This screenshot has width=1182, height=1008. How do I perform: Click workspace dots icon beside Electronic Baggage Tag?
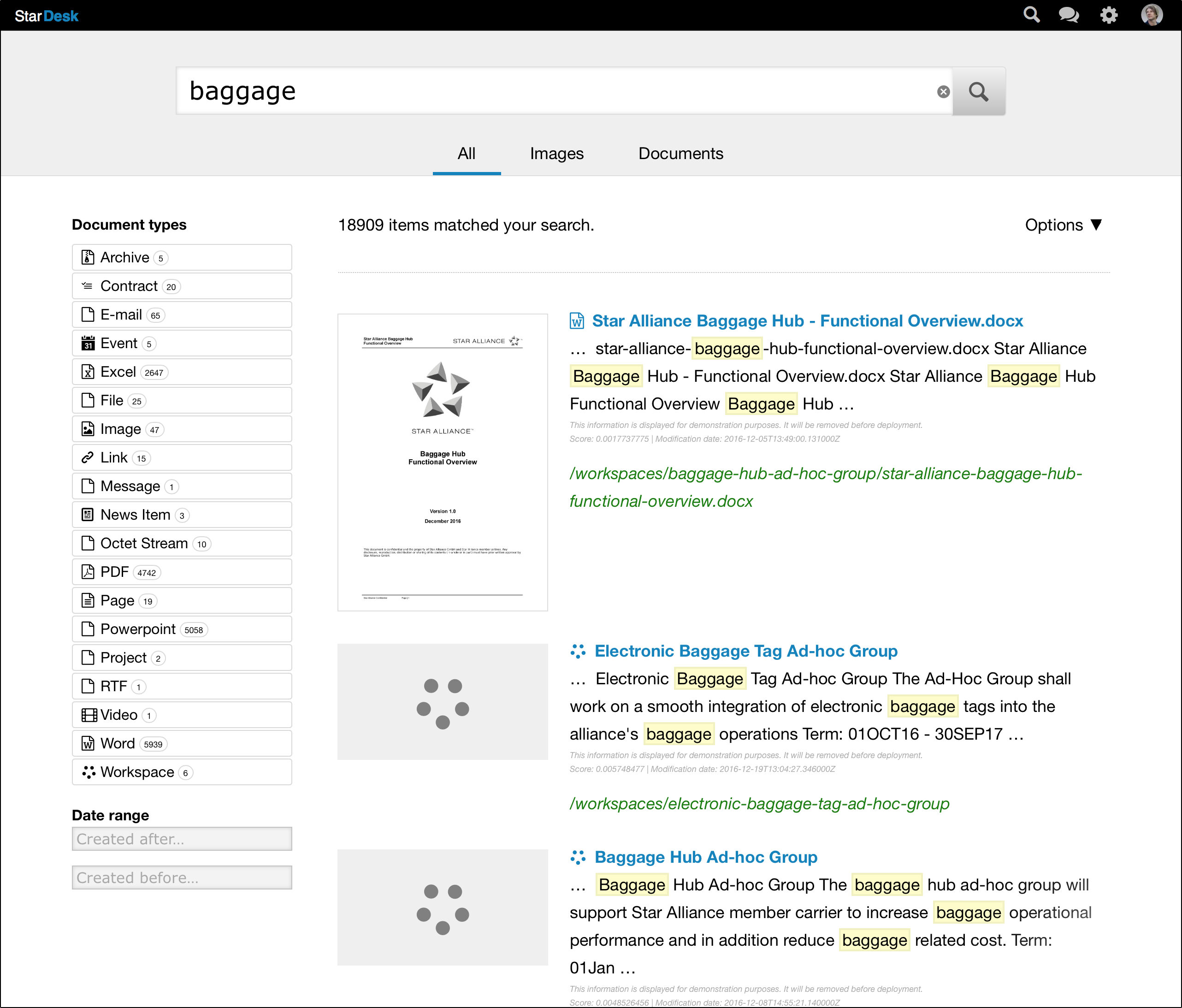coord(578,651)
